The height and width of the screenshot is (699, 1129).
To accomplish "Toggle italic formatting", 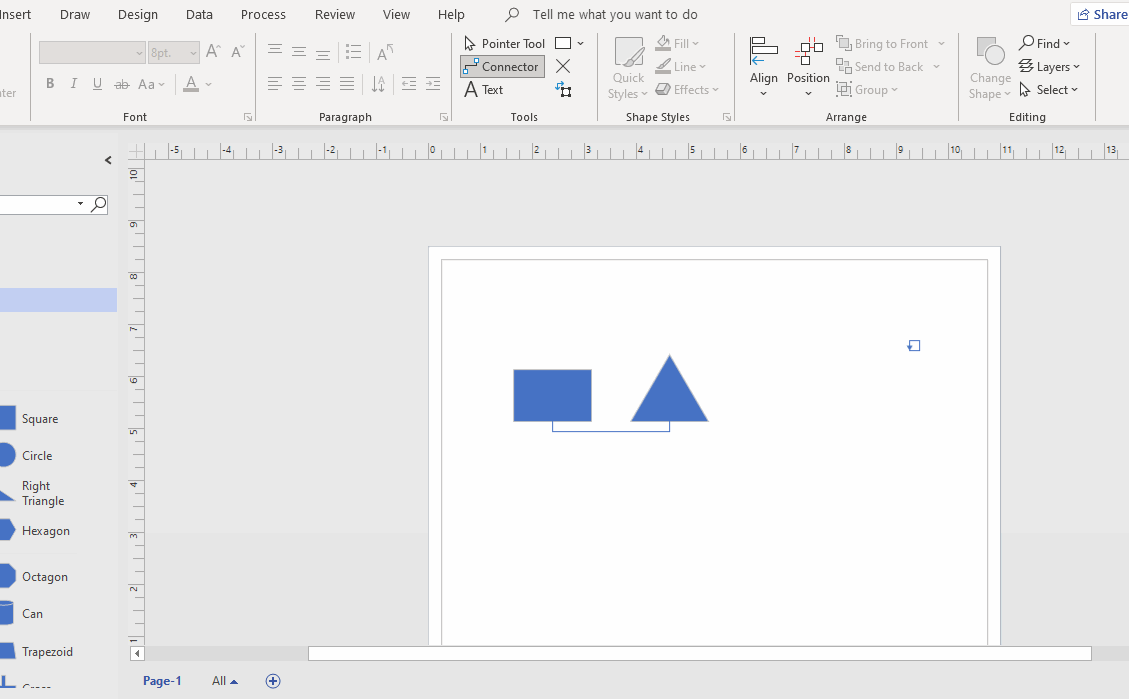I will [x=73, y=83].
